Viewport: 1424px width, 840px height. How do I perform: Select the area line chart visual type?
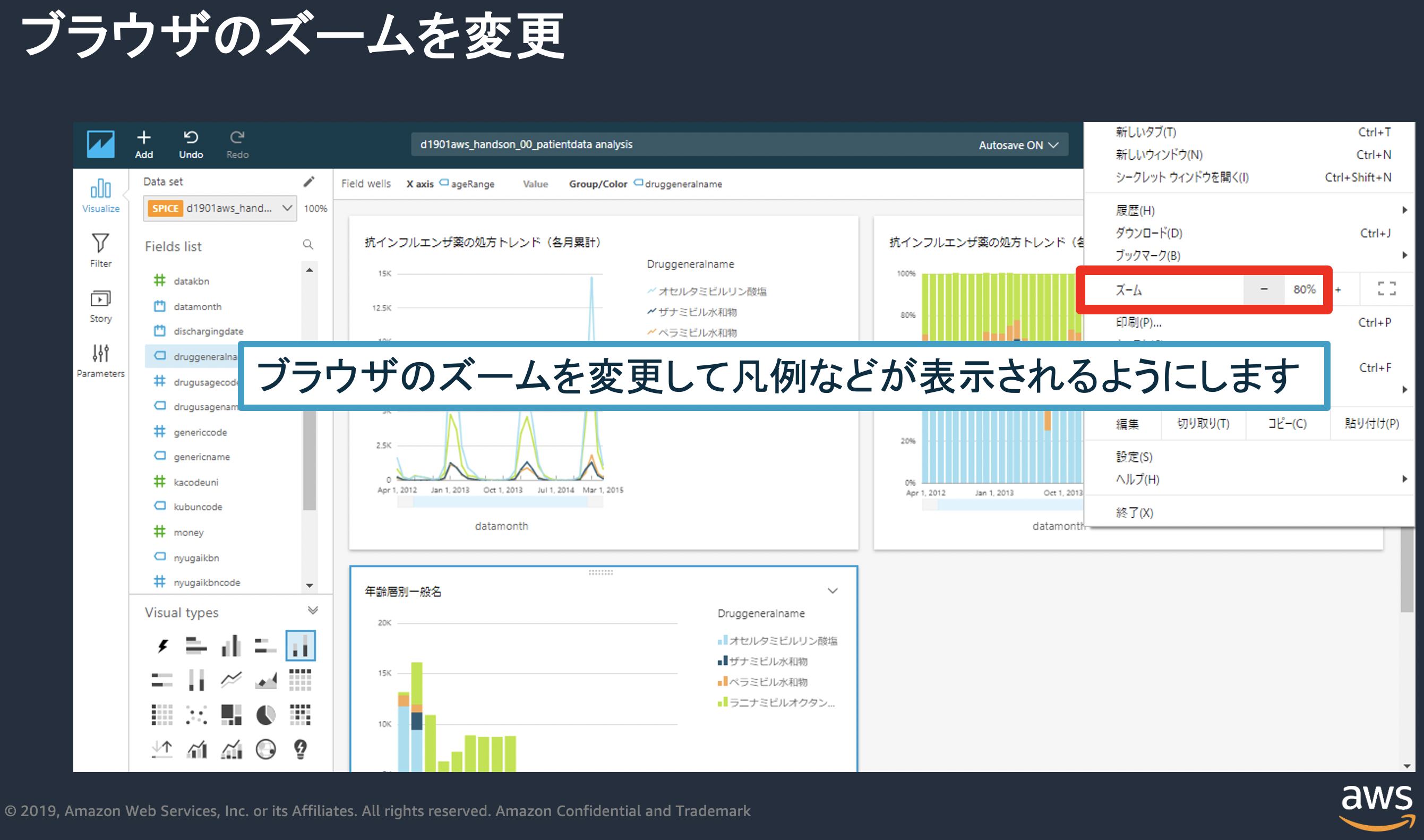(266, 680)
